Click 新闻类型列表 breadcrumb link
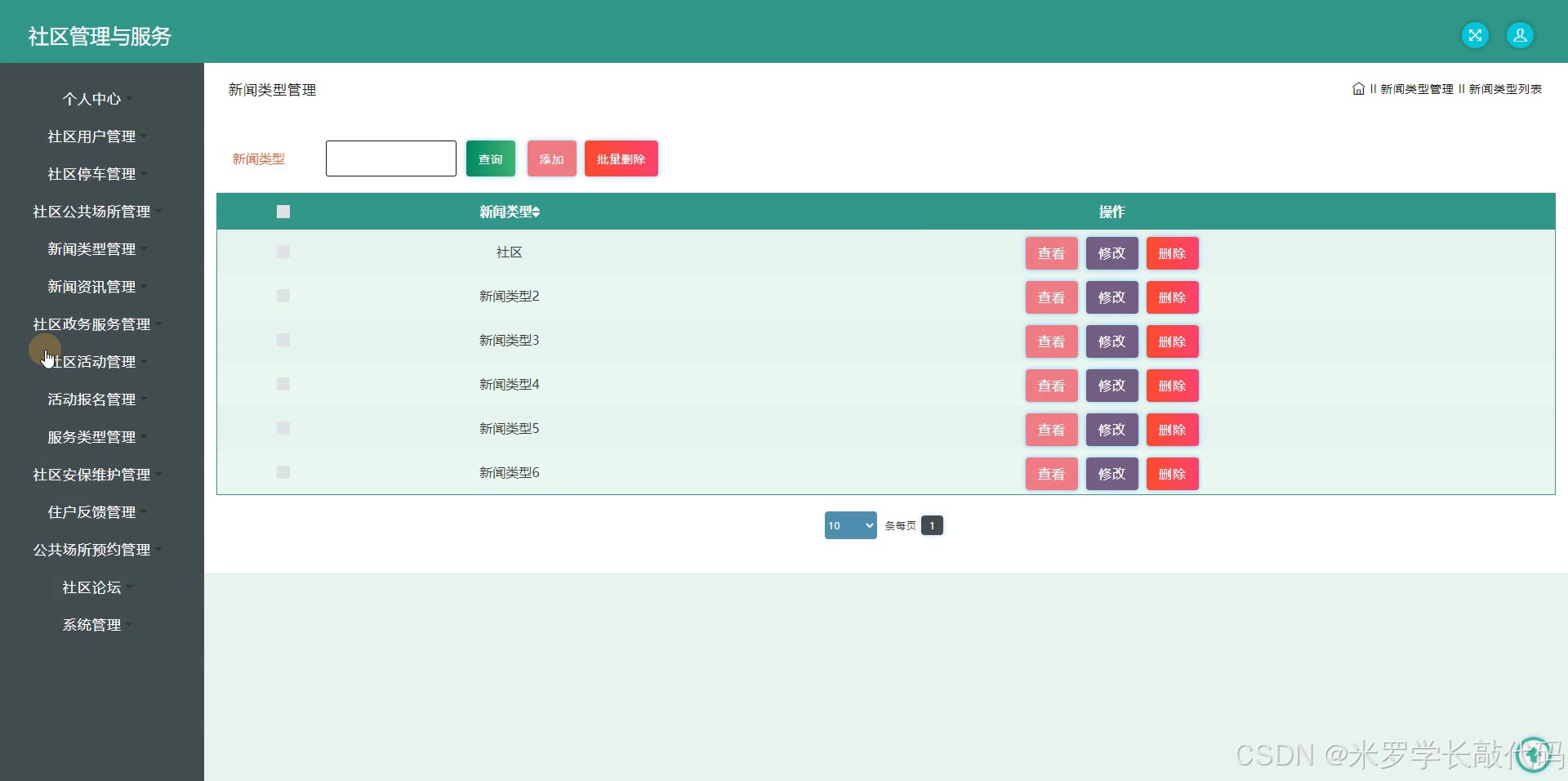The image size is (1568, 781). (x=1505, y=89)
